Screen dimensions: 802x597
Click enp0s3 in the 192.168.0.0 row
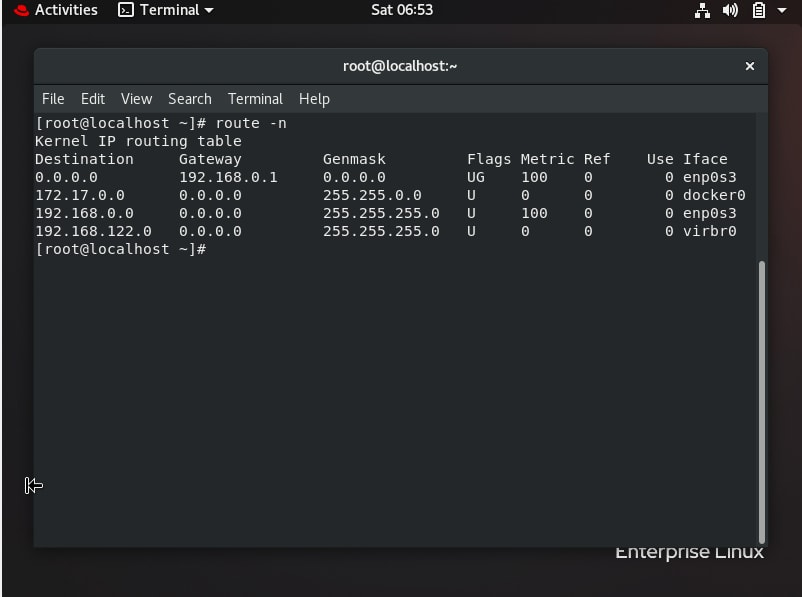click(x=709, y=213)
